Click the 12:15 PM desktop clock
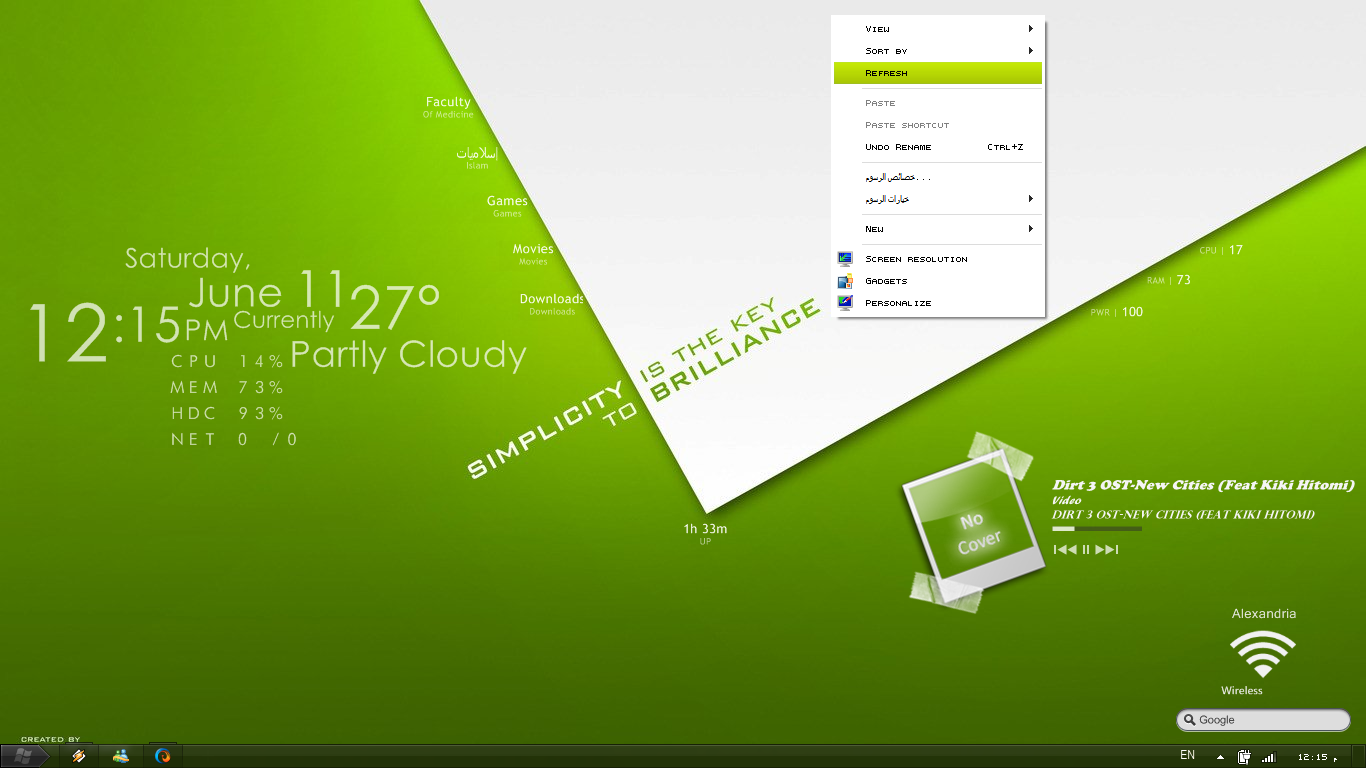The image size is (1366, 768). (127, 332)
